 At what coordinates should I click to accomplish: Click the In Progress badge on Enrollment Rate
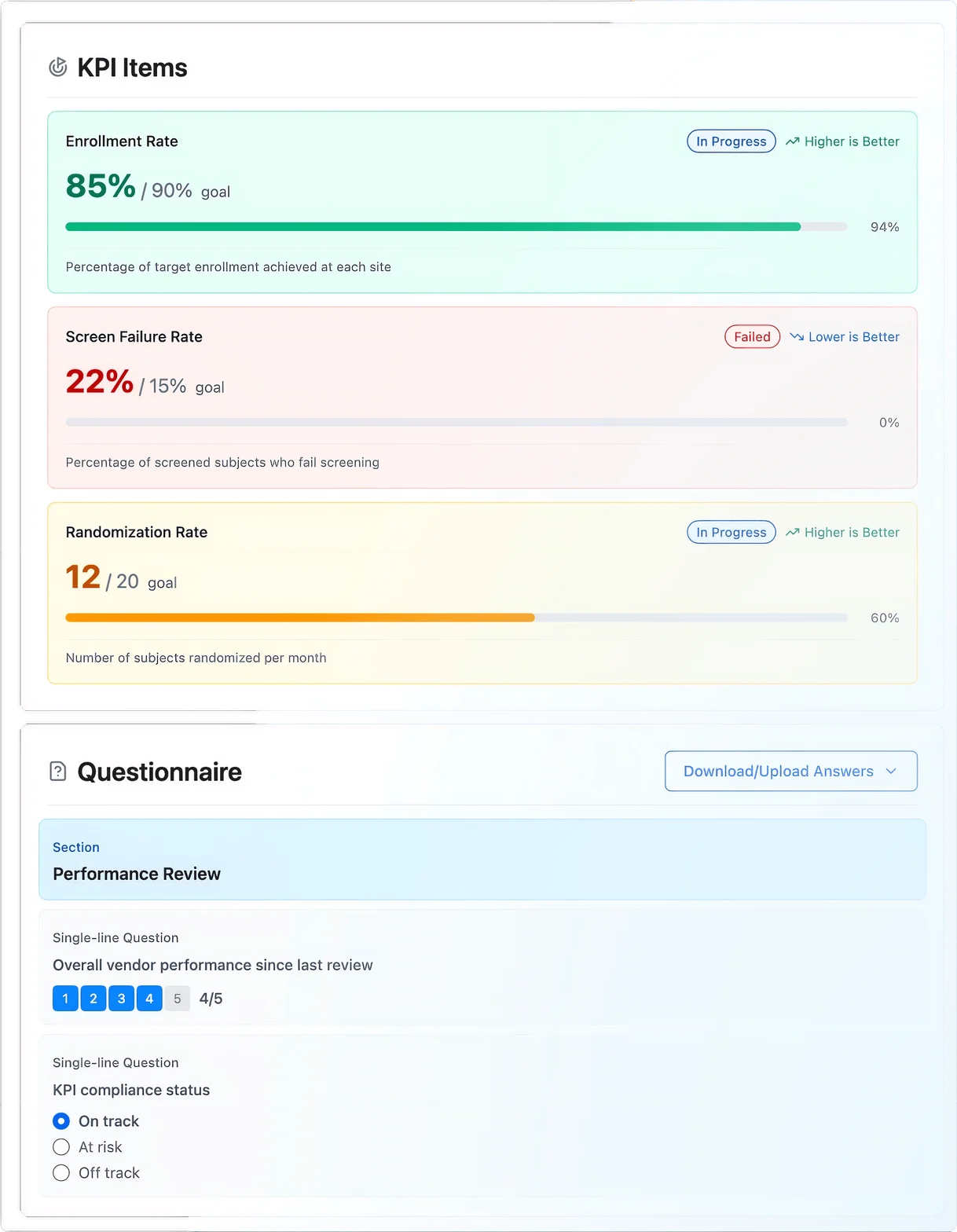click(x=731, y=141)
